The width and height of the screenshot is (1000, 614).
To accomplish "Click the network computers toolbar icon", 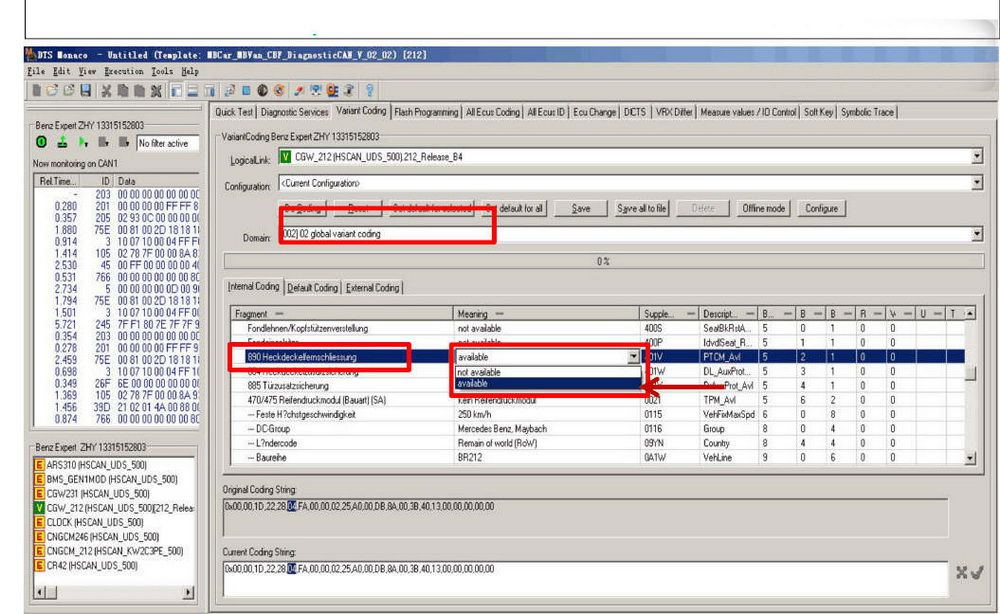I will coord(315,91).
